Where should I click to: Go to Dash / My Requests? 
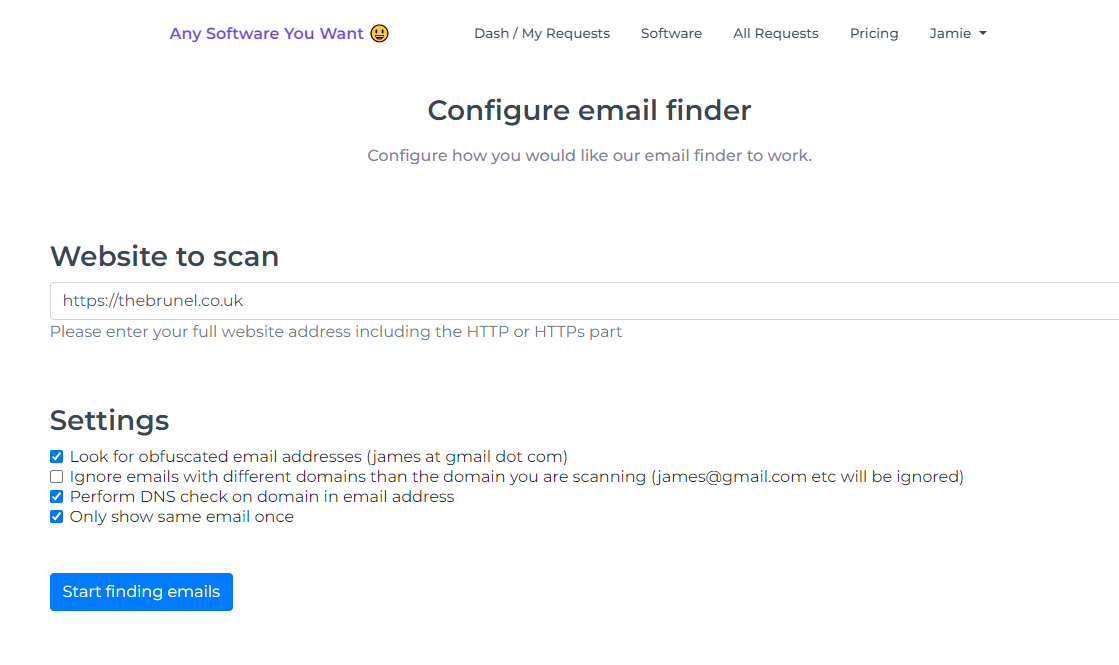coord(542,34)
